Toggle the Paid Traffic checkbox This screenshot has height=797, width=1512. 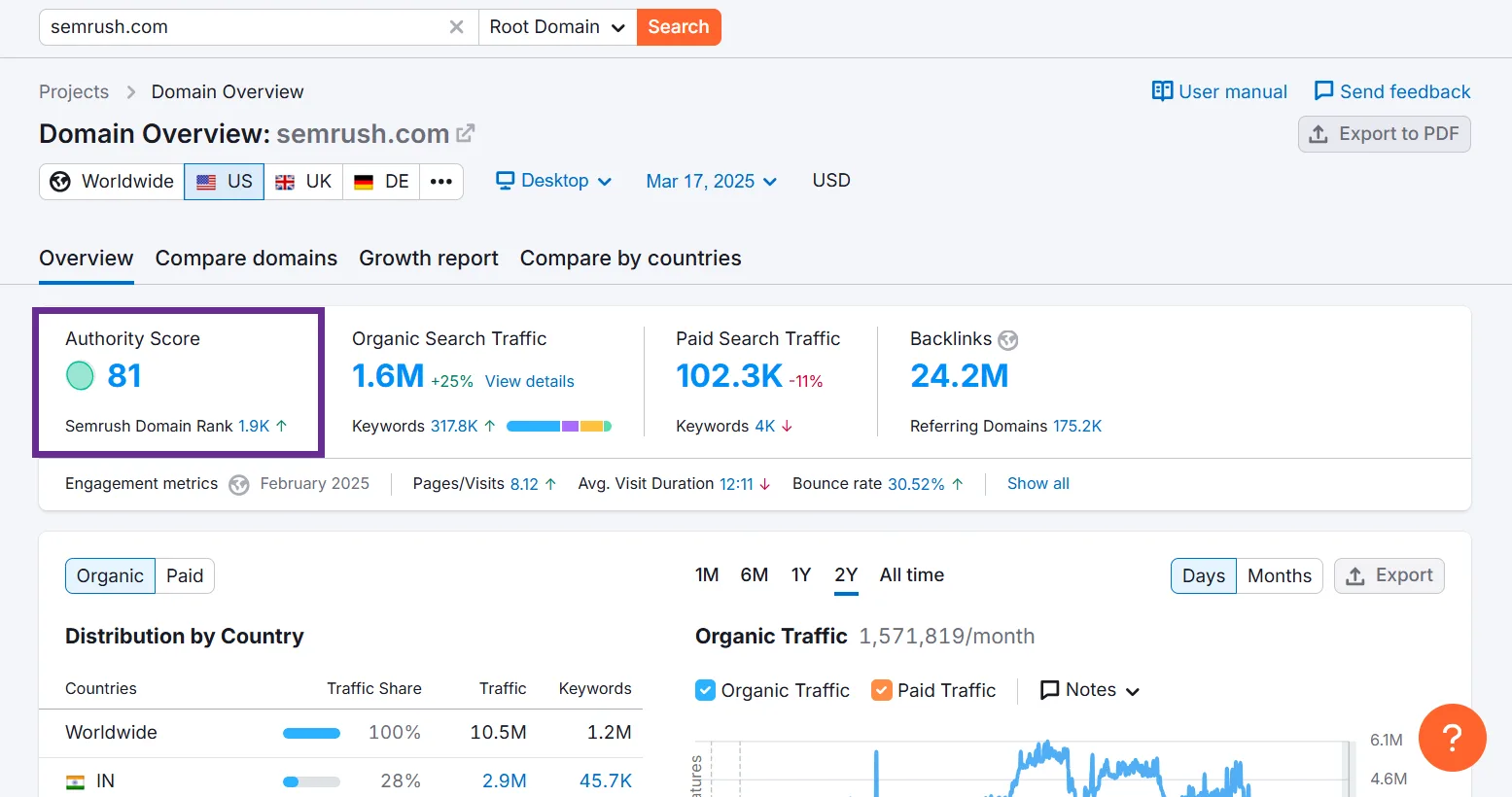(x=882, y=690)
